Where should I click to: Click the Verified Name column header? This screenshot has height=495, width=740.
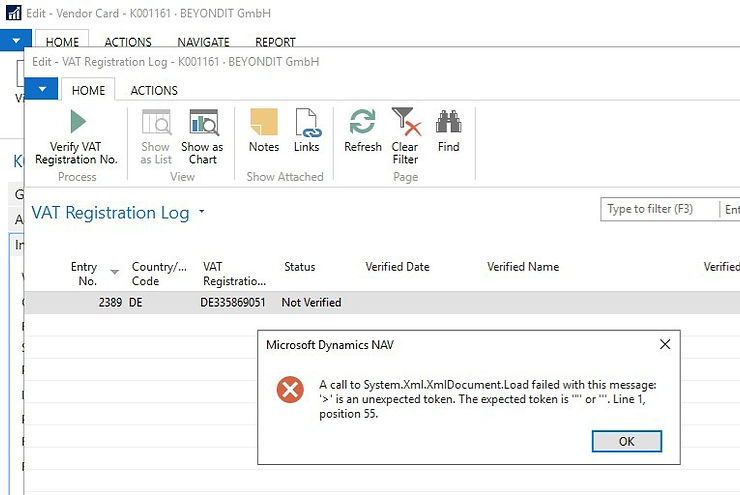[523, 267]
